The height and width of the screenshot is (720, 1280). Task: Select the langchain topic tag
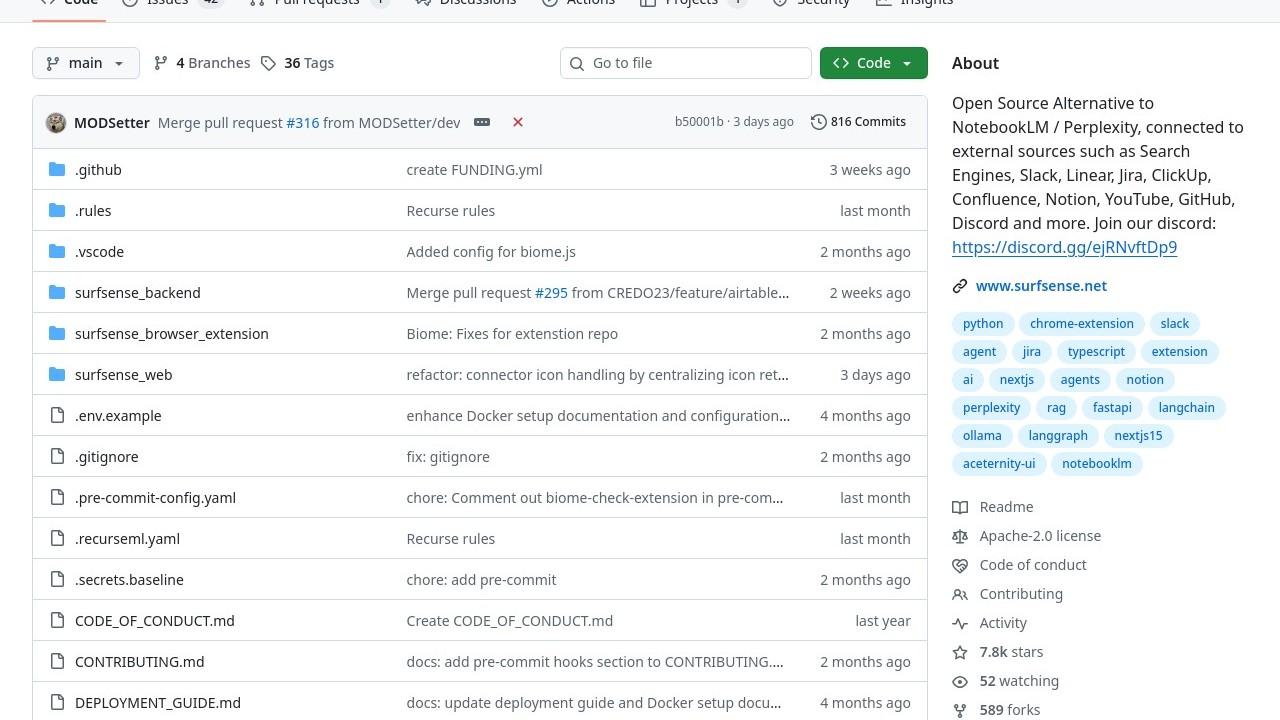pyautogui.click(x=1186, y=408)
